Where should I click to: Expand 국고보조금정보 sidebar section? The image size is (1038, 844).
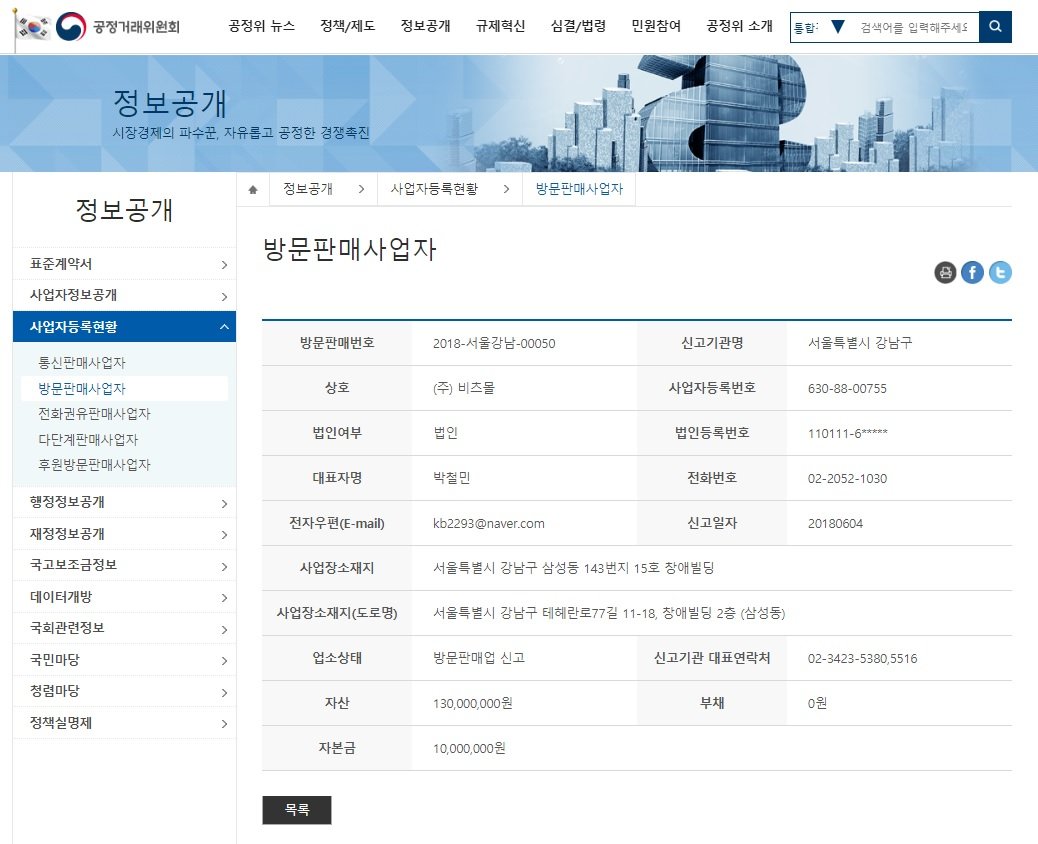point(124,565)
